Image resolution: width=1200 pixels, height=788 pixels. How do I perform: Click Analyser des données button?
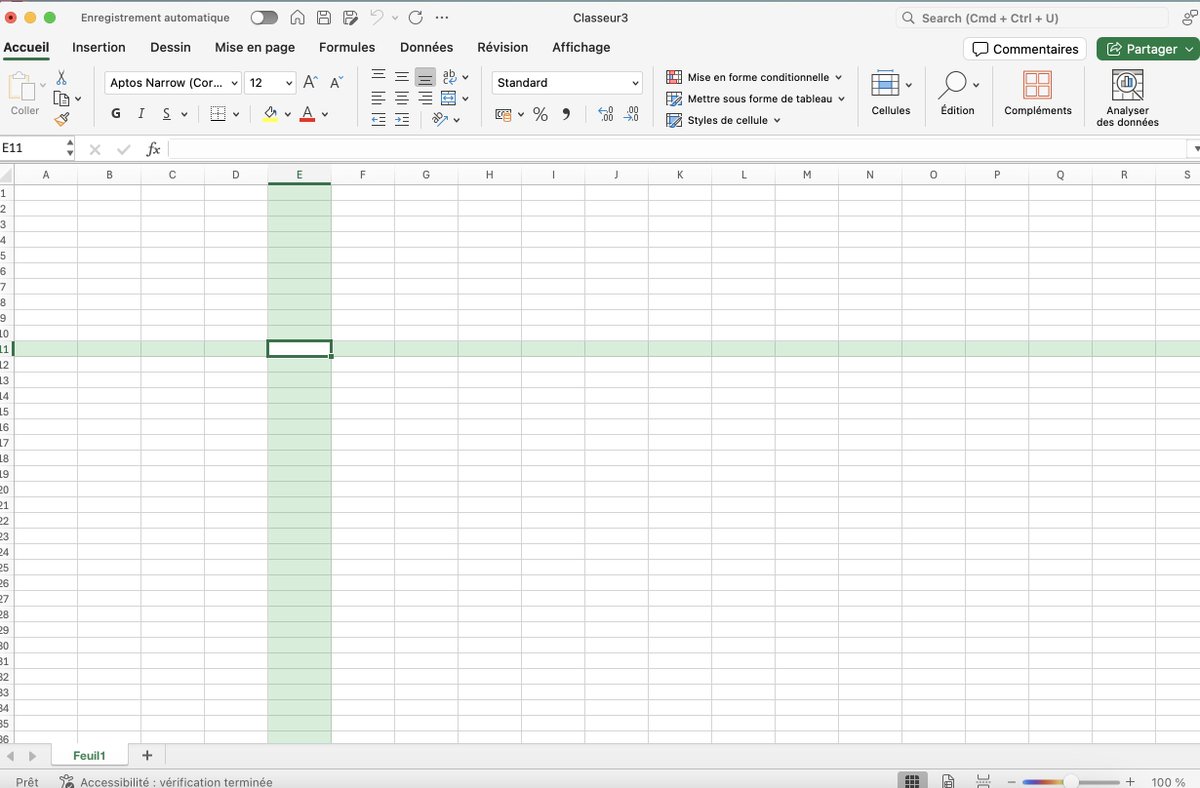coord(1127,97)
